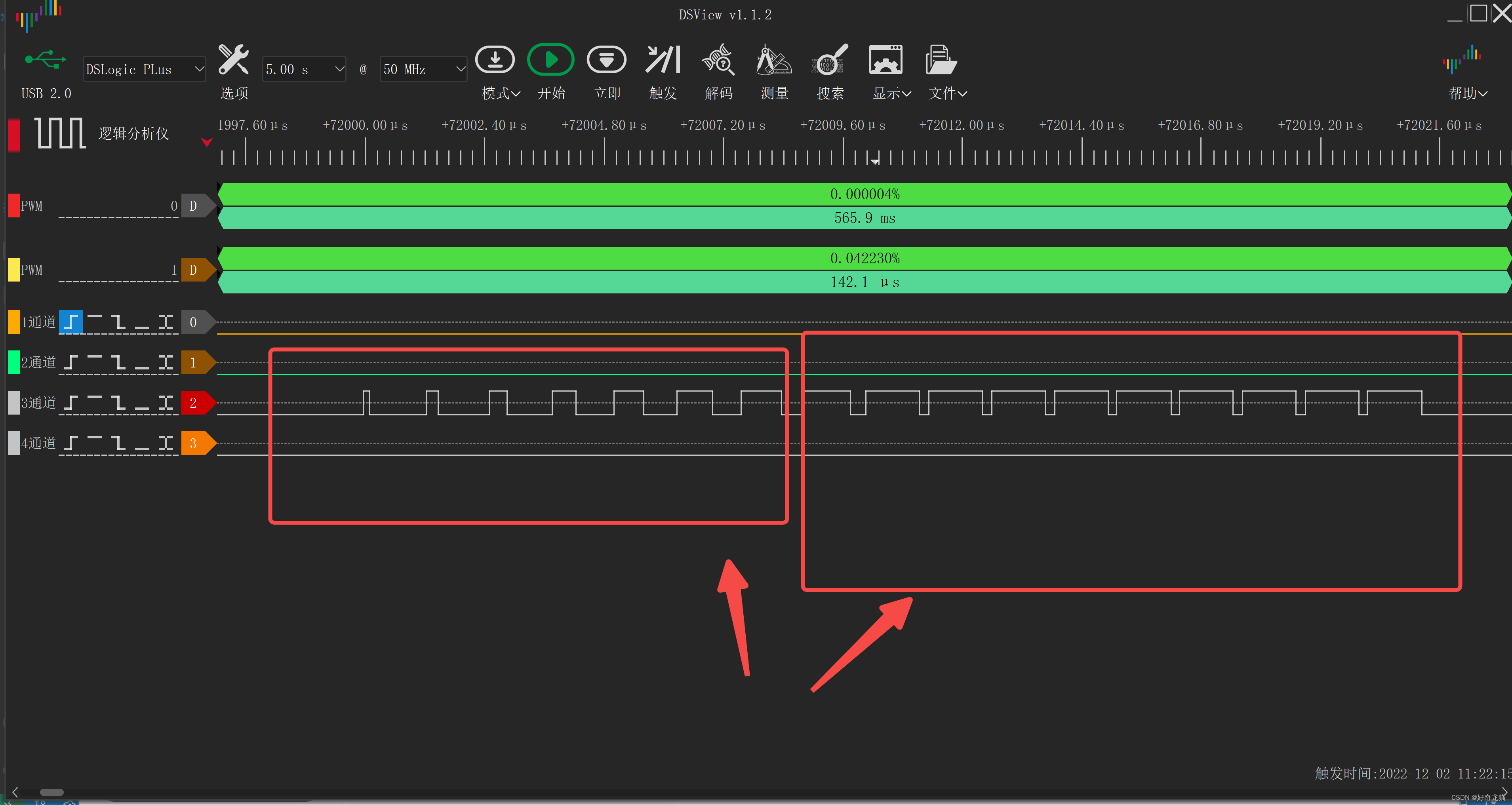
Task: Click the Options (选项) wrench icon
Action: coord(234,60)
